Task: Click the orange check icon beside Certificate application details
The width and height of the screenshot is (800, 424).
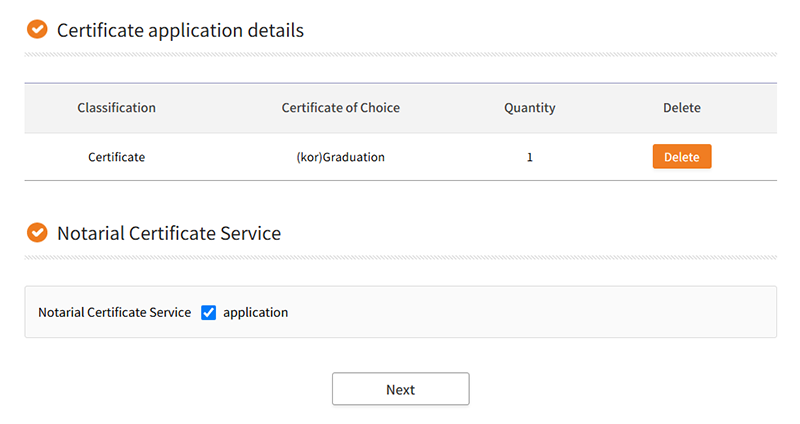Action: click(x=37, y=30)
